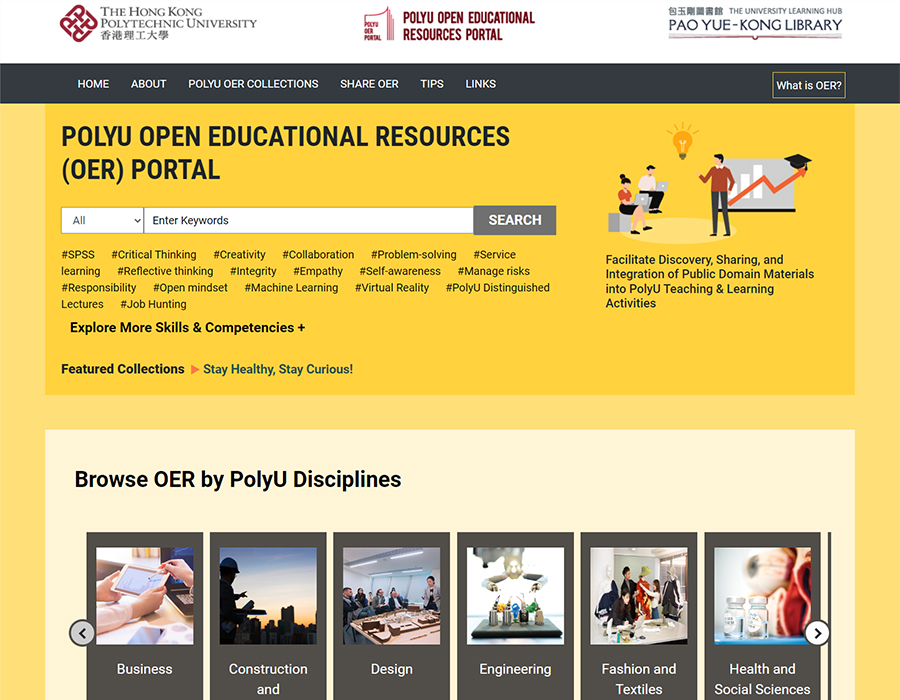
Task: Choose the #Job Hunting tag
Action: click(153, 305)
